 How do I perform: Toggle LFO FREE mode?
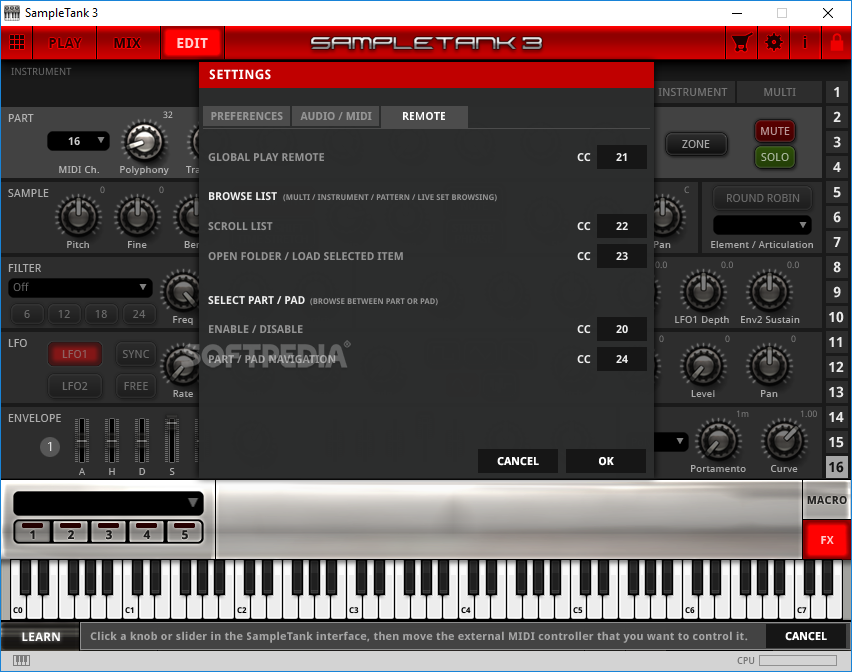coord(136,386)
